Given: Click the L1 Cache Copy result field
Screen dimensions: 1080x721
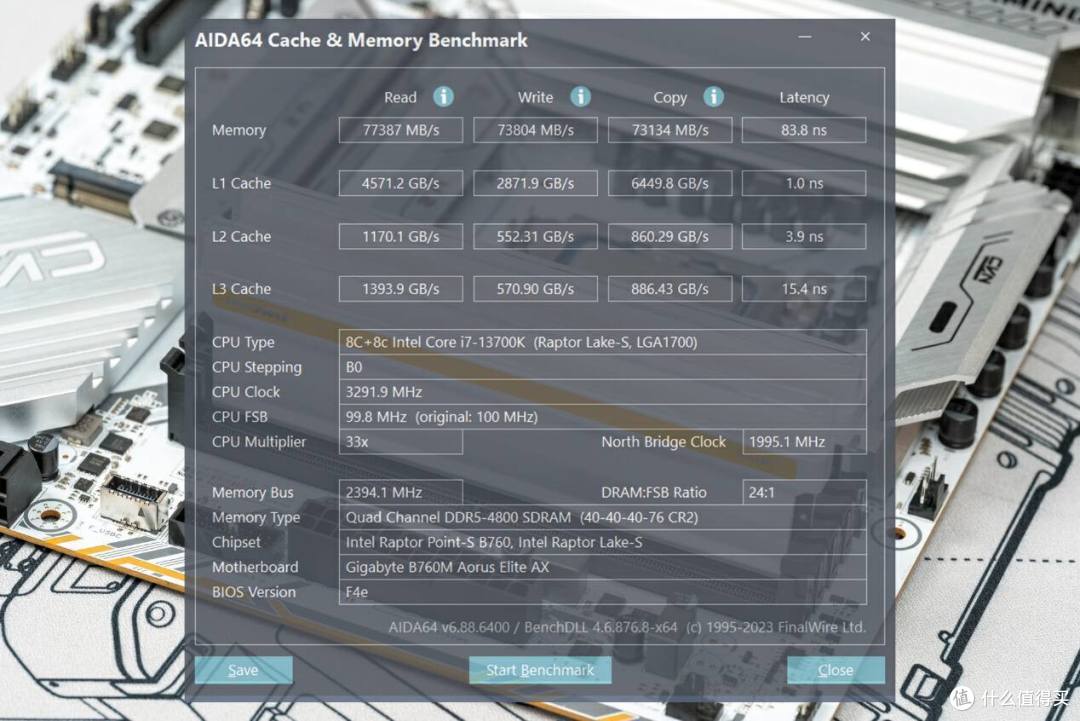Looking at the screenshot, I should click(670, 183).
